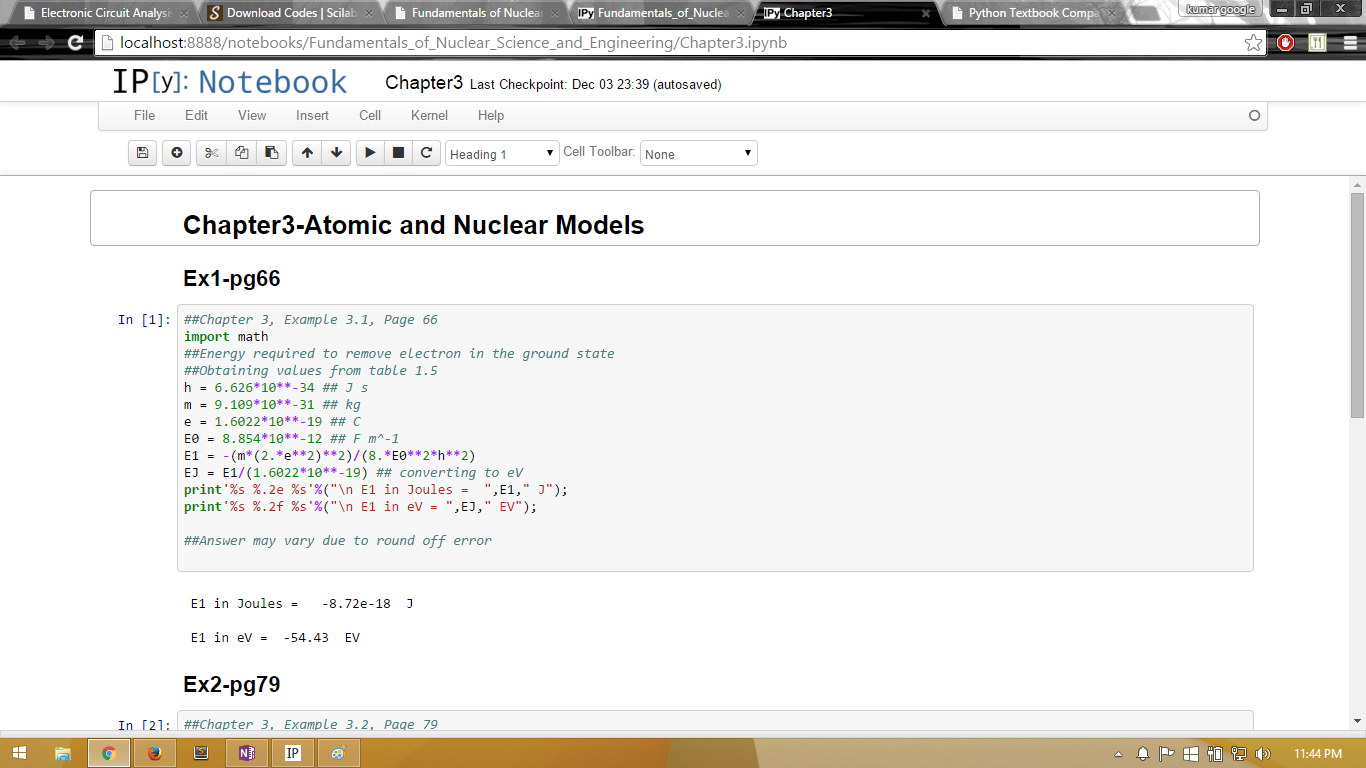Restart the kernel using the refresh icon
Screen dimensions: 1366x768
[x=427, y=153]
